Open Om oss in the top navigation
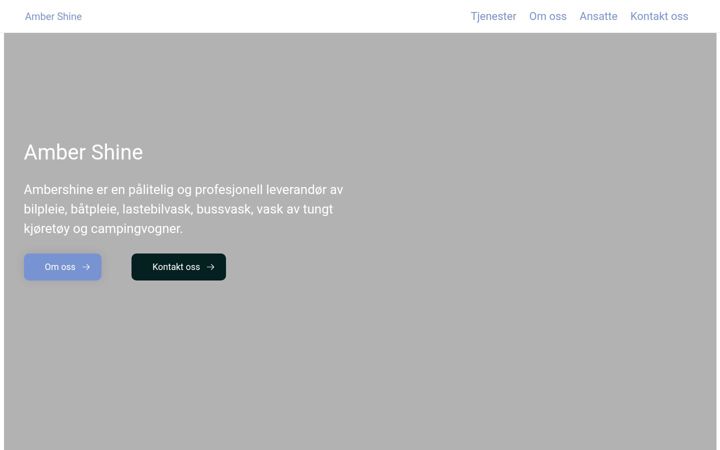720x450 pixels. tap(547, 17)
